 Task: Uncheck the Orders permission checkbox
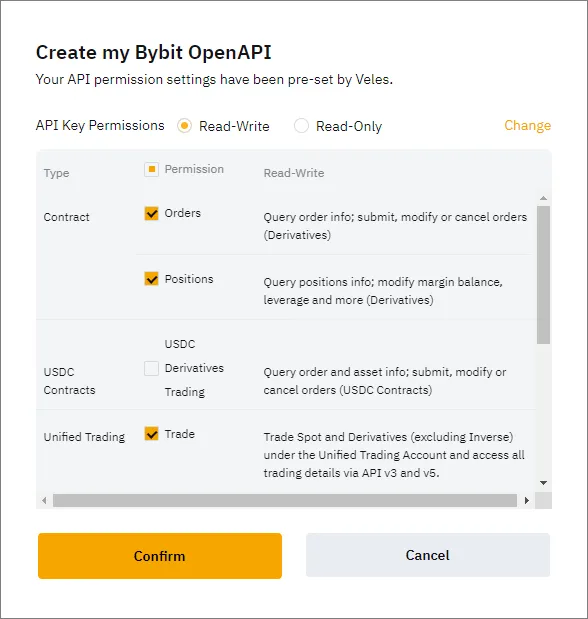151,213
